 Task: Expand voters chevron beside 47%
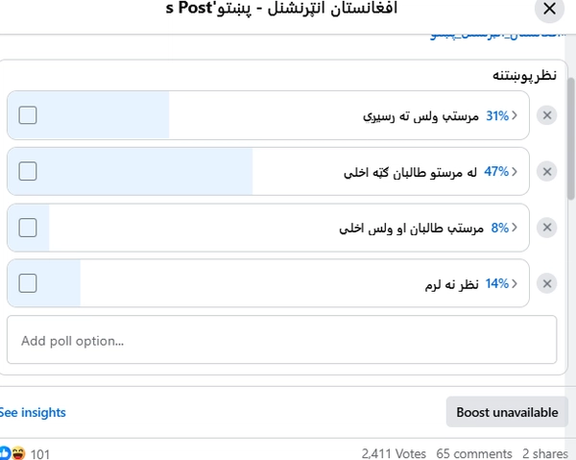click(x=515, y=172)
